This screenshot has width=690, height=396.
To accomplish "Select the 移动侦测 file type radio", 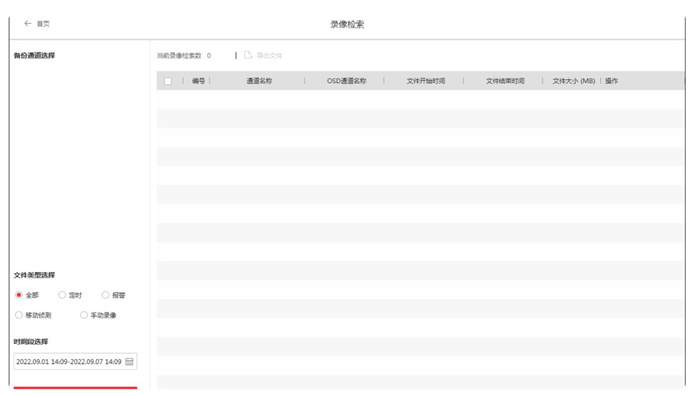I will (x=19, y=315).
